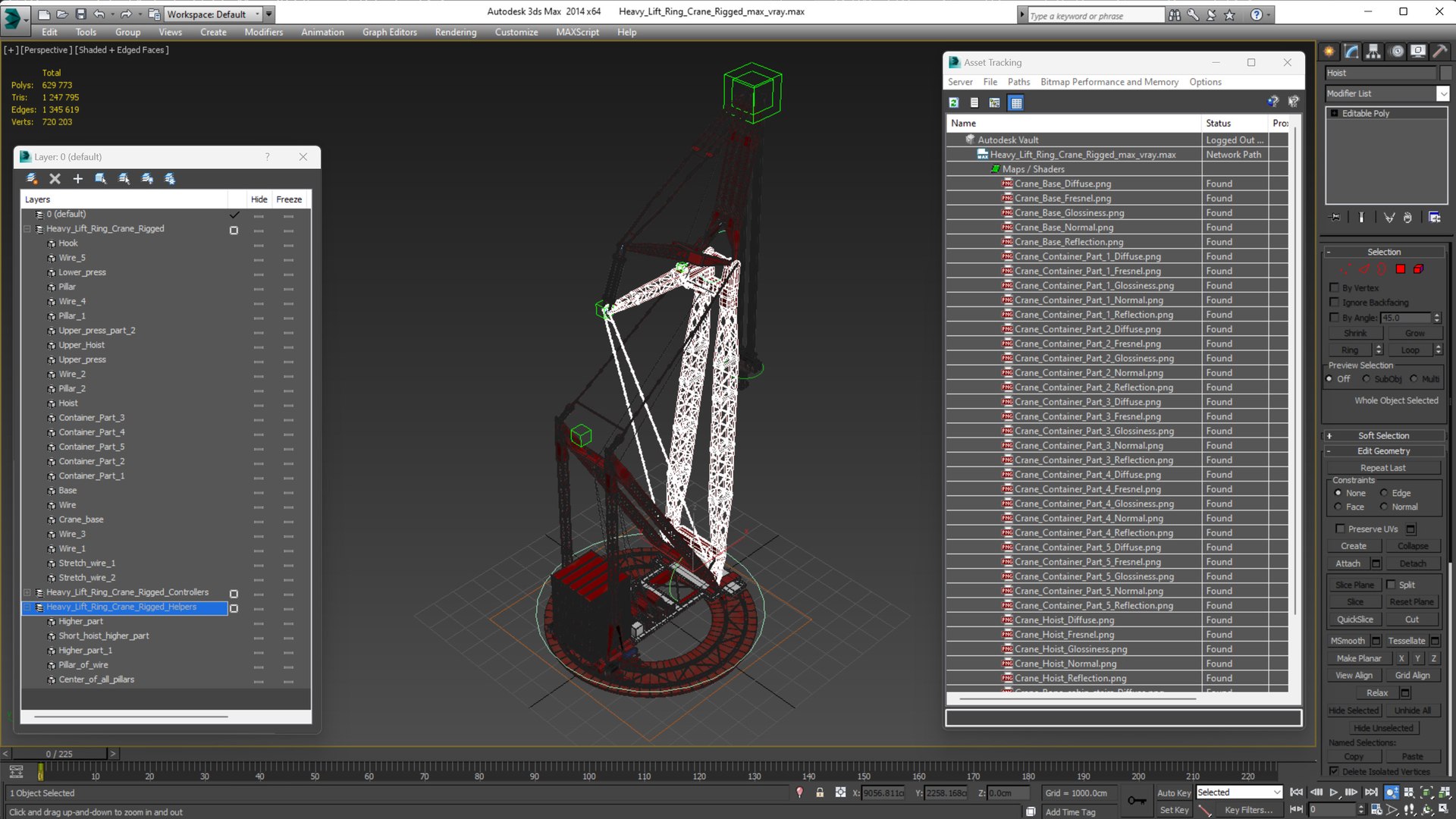Click Attach button in Edit Geometry

1348,563
